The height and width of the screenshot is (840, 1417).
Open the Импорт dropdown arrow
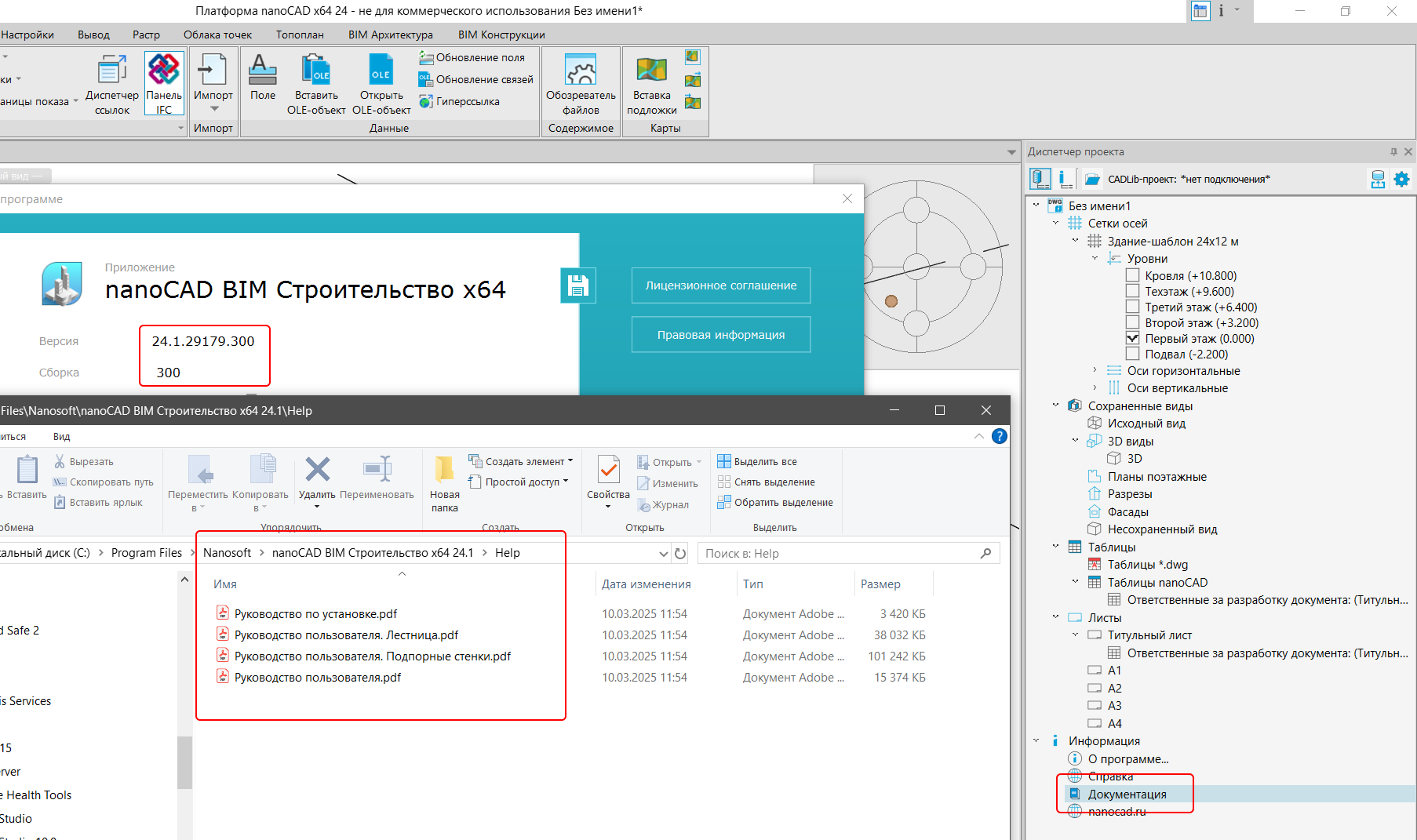(213, 109)
